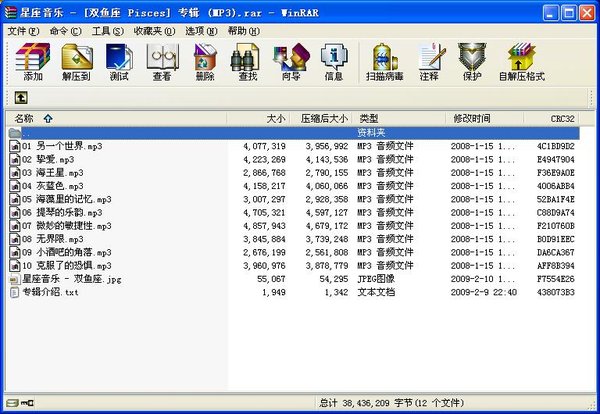Click status bar total 38,436,209 字节
Screen dimensions: 600x414
(366, 403)
